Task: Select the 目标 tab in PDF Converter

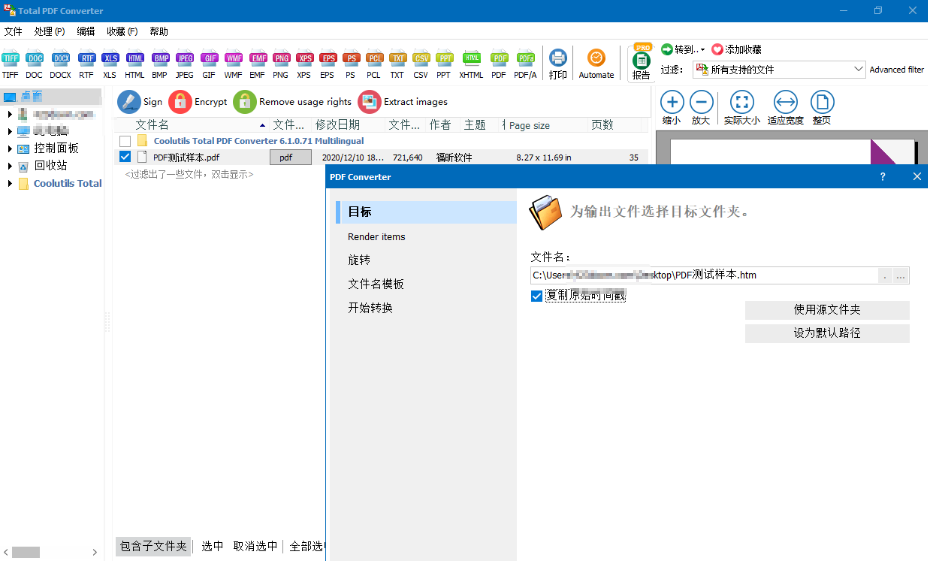Action: tap(426, 212)
